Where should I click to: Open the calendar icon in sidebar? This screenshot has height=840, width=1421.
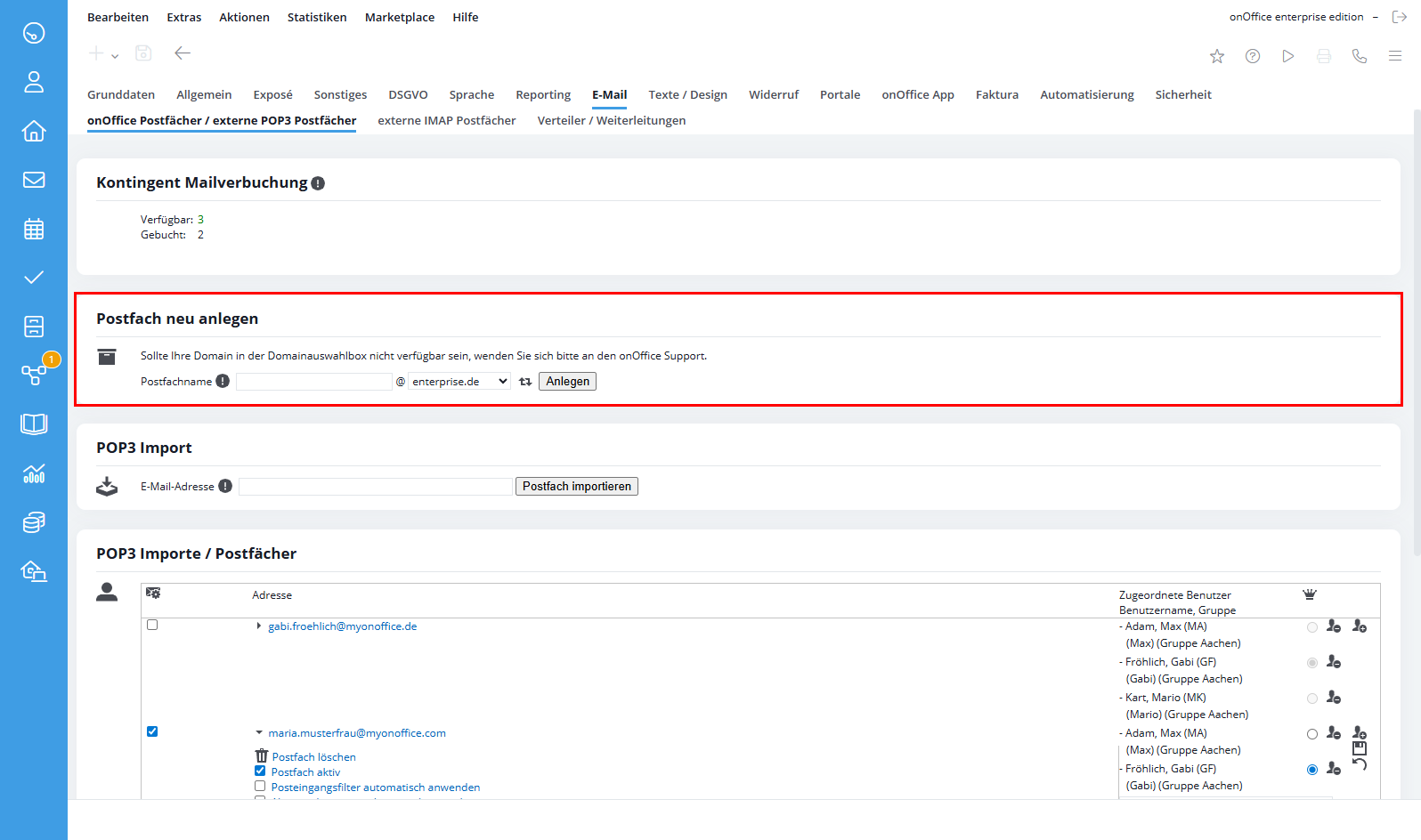(34, 229)
